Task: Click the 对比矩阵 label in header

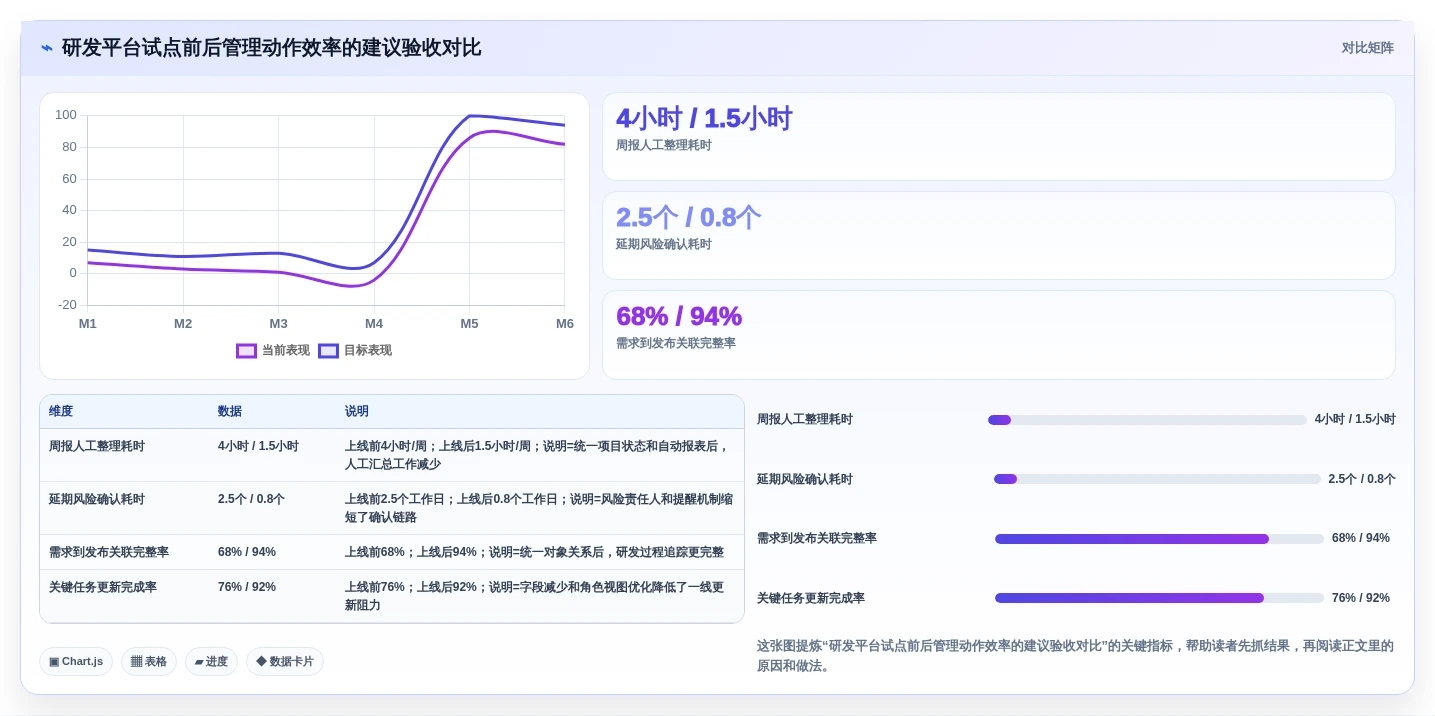Action: 1367,48
